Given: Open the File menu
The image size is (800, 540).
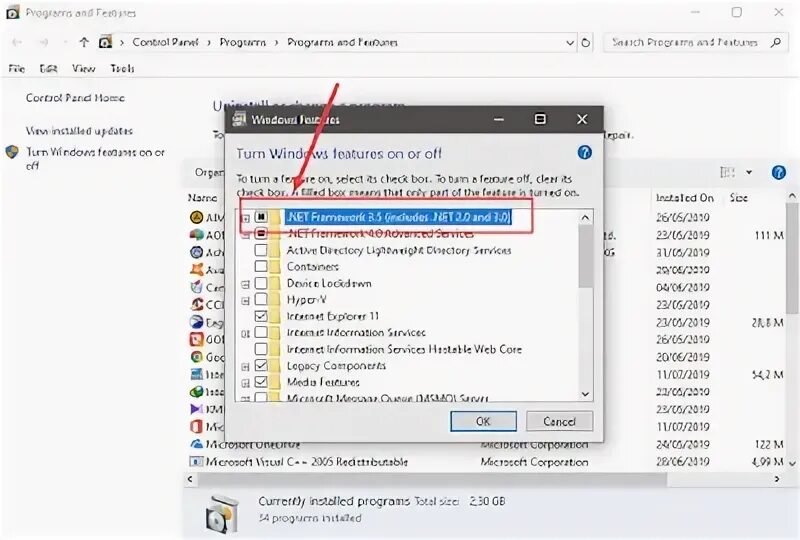Looking at the screenshot, I should coord(16,68).
